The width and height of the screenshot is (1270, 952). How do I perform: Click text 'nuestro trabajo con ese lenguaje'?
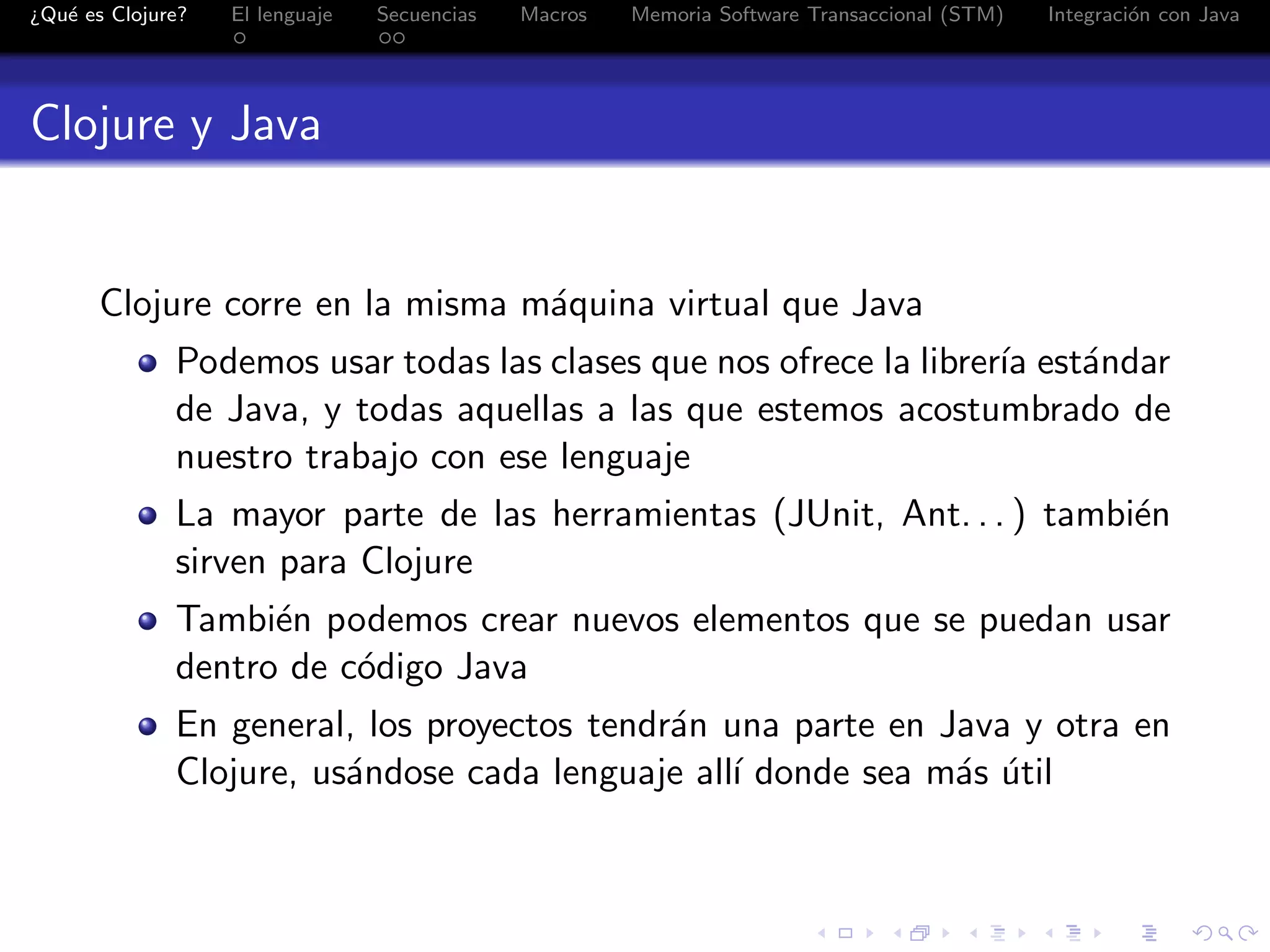pyautogui.click(x=433, y=458)
